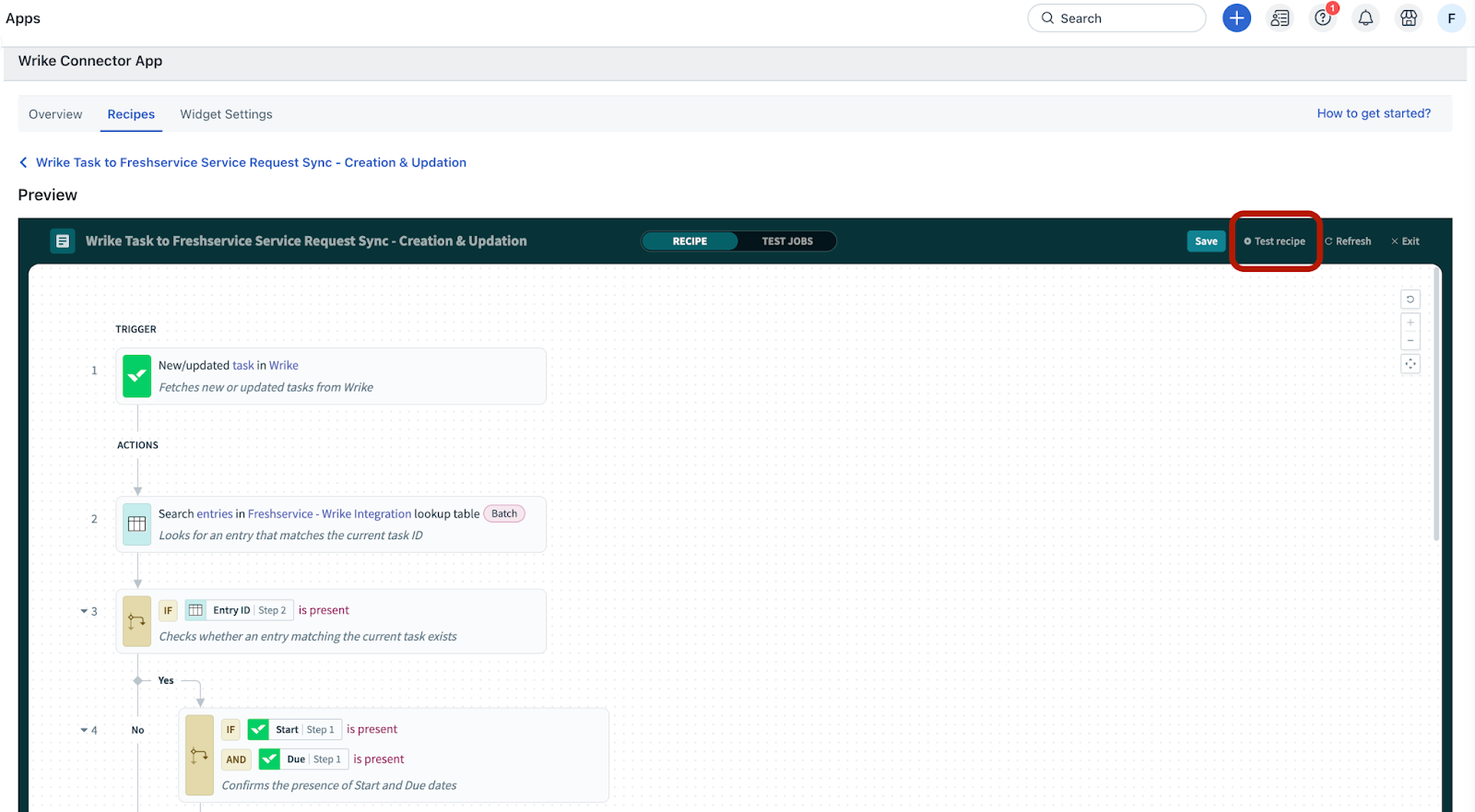
Task: Click Test recipe button
Action: (x=1275, y=241)
